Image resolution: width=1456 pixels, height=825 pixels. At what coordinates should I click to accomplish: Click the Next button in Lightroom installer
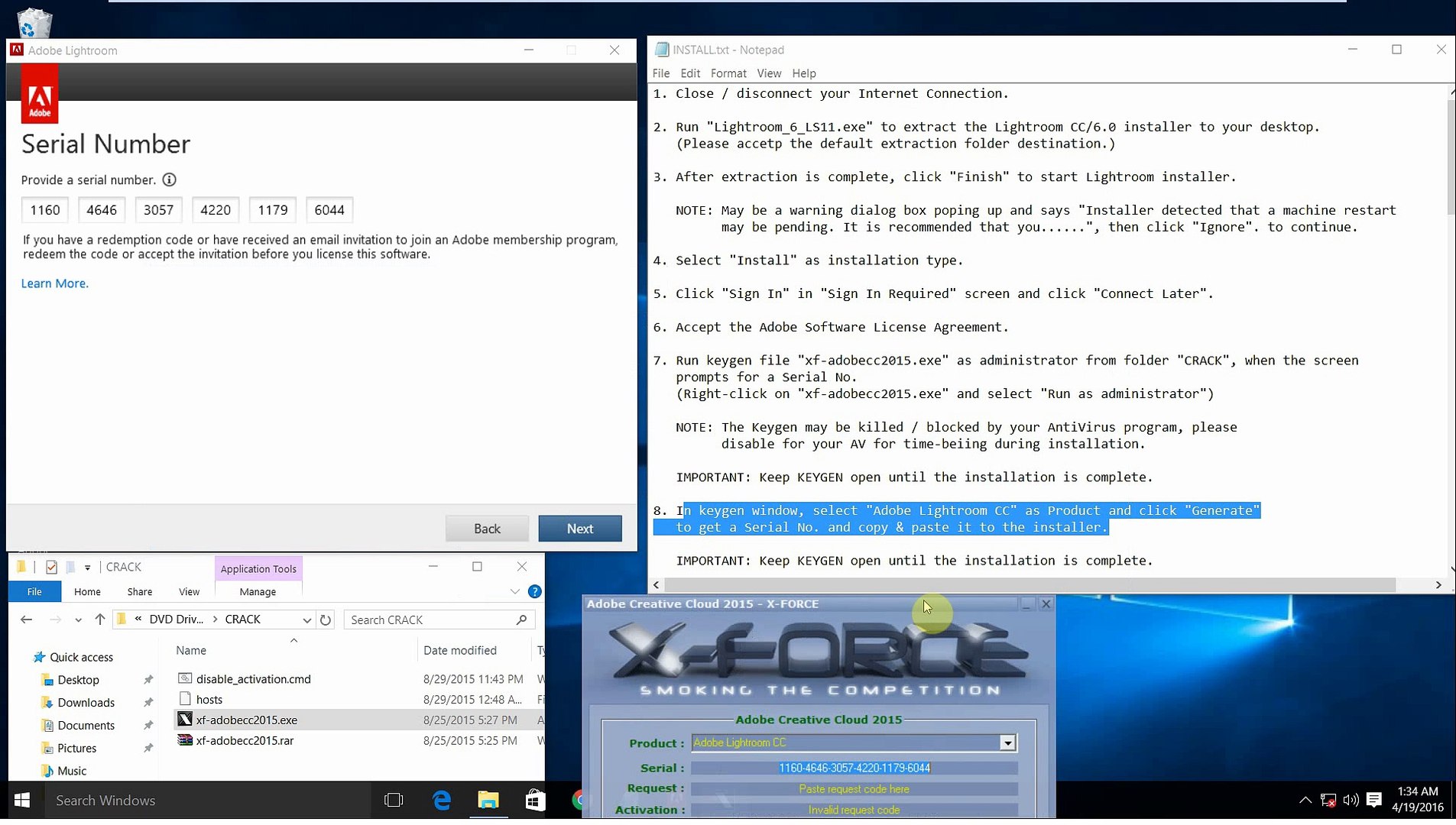(x=580, y=529)
